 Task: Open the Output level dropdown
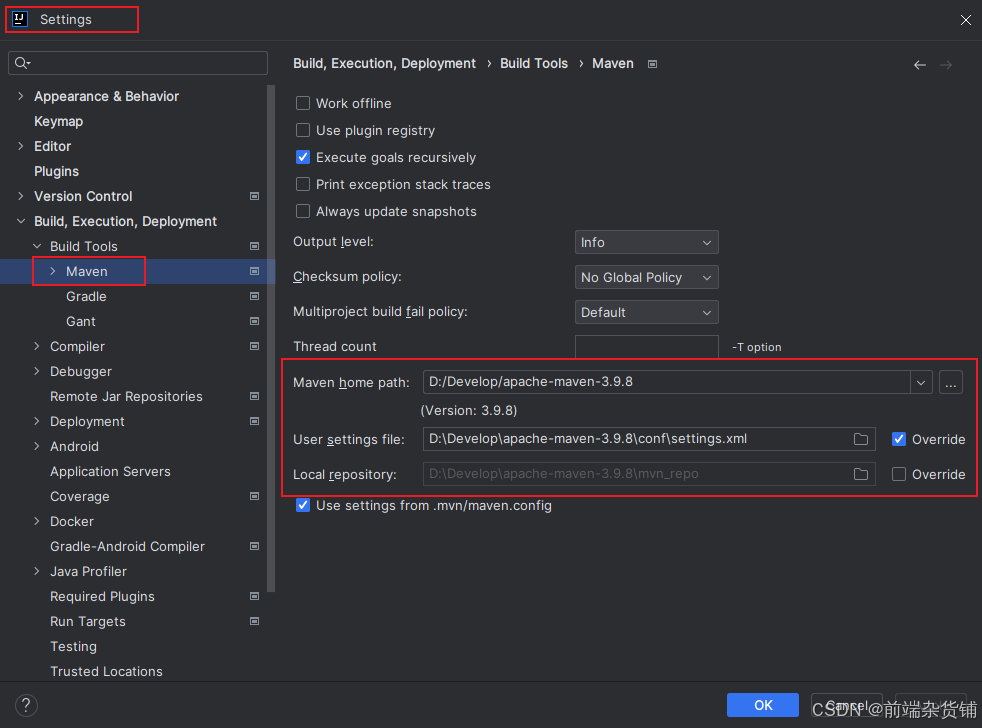pyautogui.click(x=646, y=242)
